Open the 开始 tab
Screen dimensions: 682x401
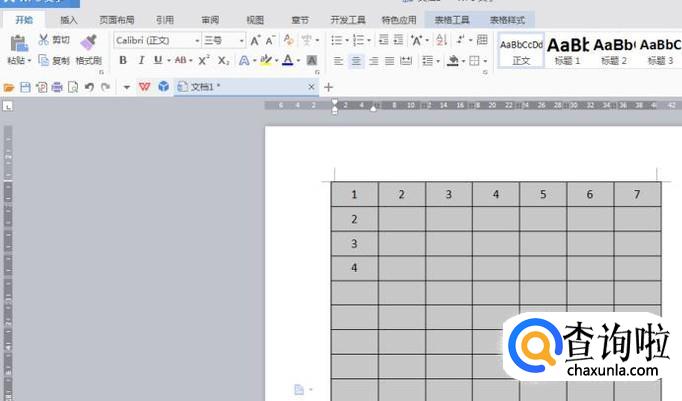pos(24,20)
